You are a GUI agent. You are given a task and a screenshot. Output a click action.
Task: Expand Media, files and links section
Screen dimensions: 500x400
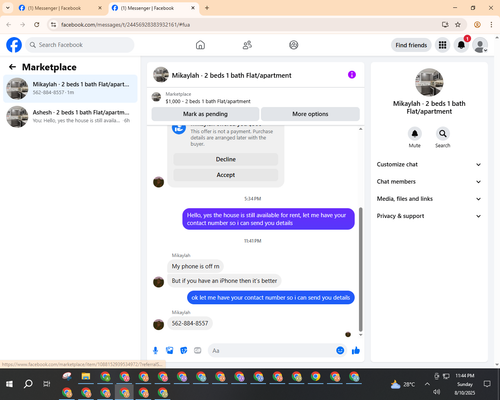(429, 199)
